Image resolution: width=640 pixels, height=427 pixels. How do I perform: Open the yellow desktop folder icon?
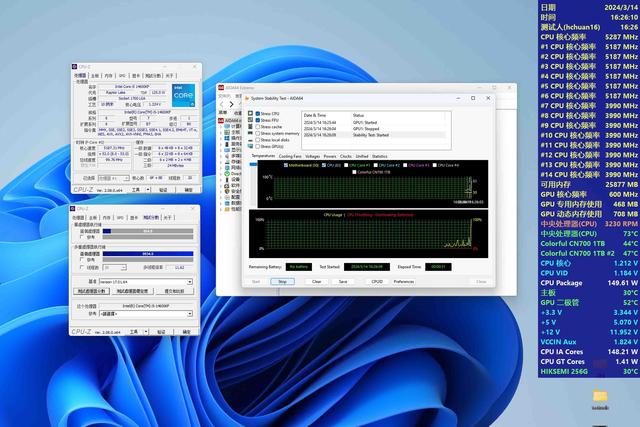point(600,396)
